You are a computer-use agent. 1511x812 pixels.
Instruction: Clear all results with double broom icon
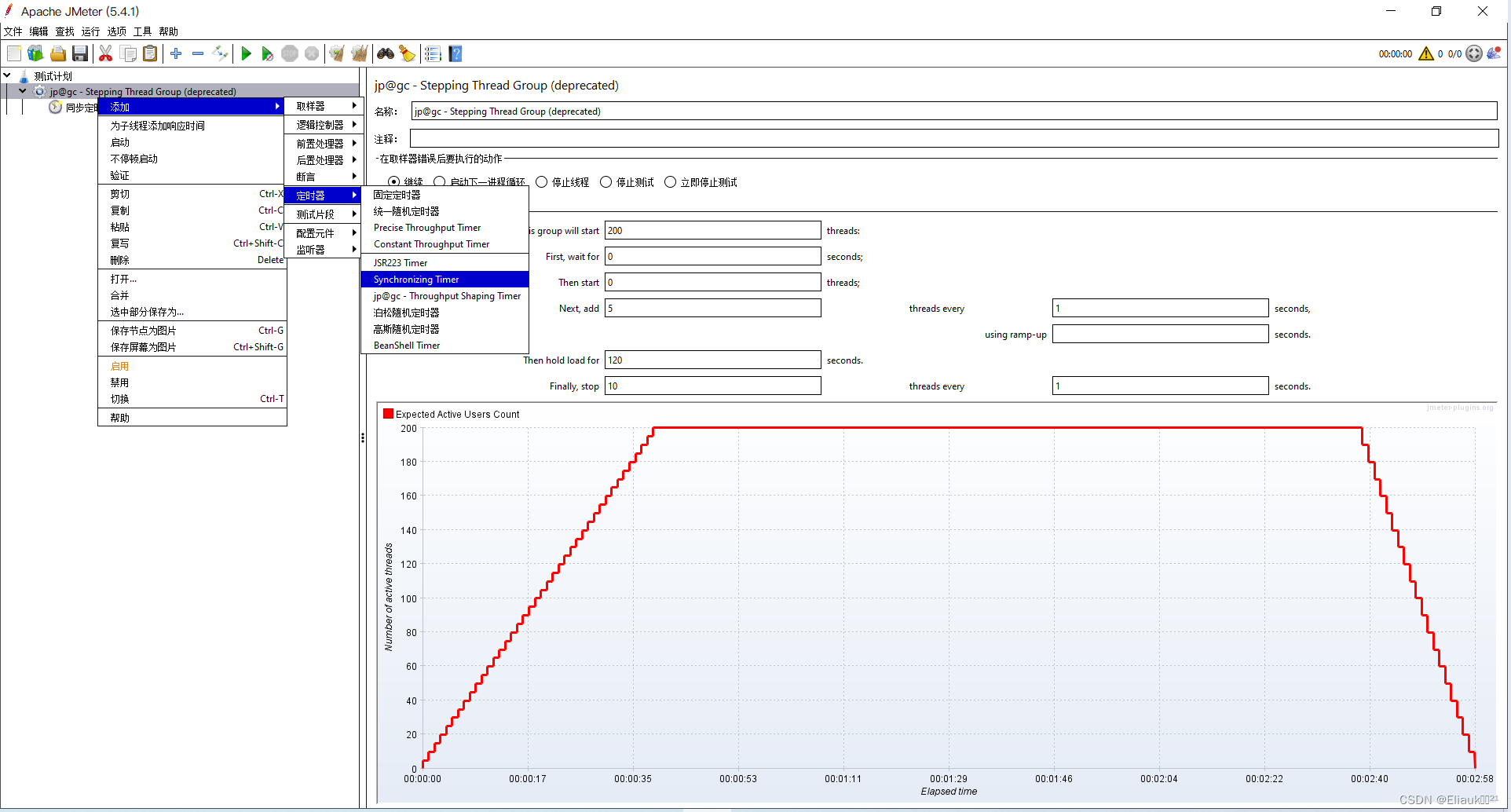[359, 53]
